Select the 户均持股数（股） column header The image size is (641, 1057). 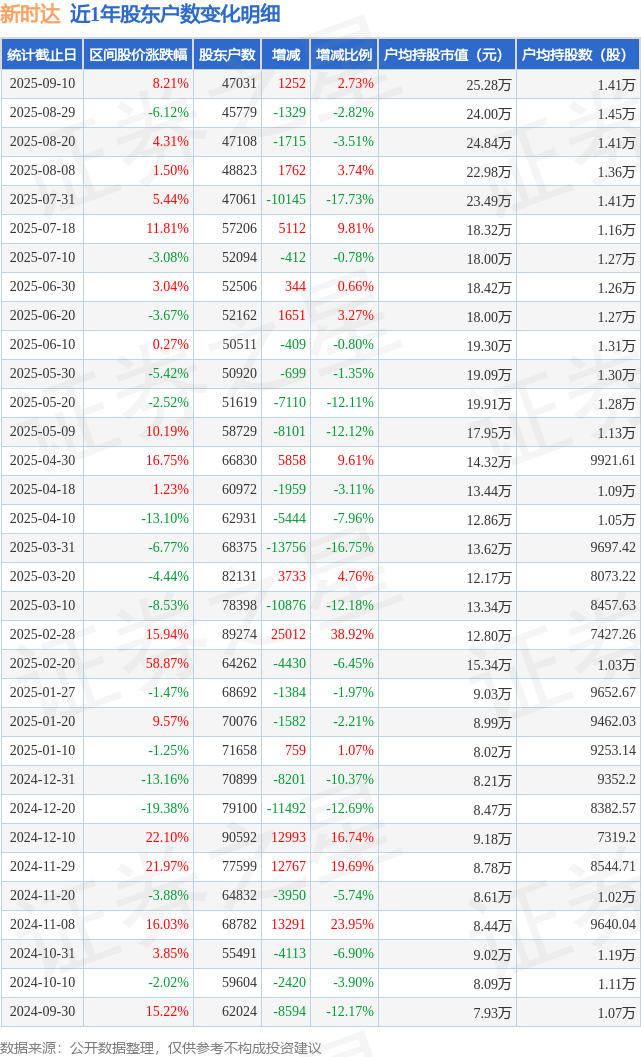[x=579, y=55]
